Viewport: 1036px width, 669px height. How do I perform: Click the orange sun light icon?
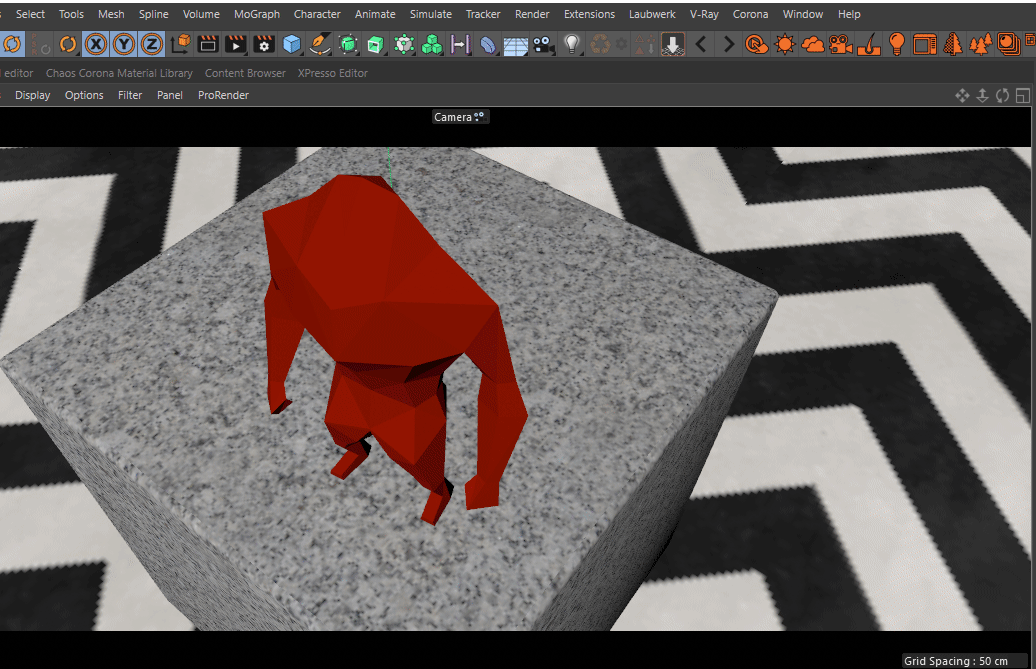(785, 44)
